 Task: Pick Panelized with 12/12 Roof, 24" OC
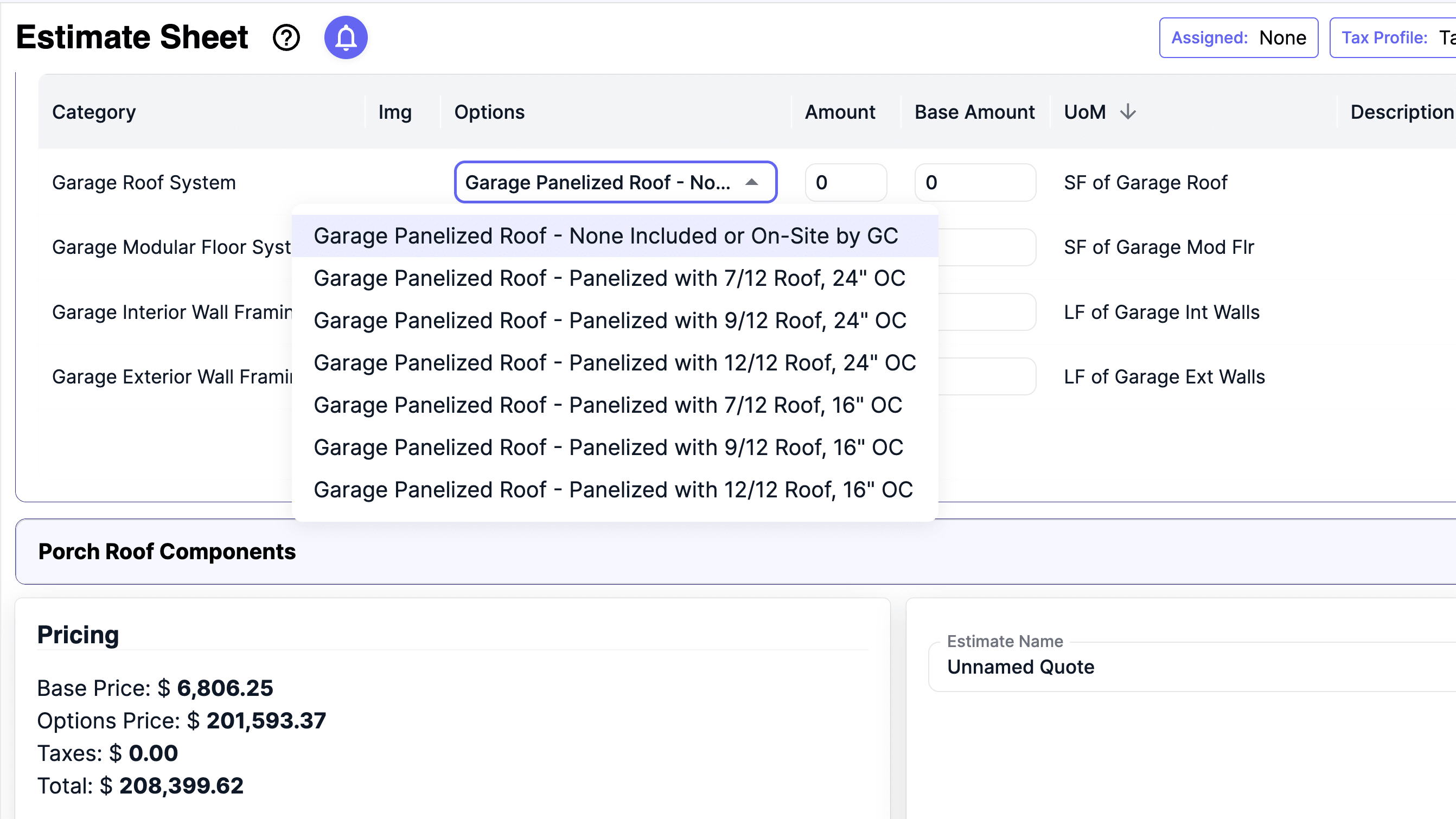[615, 363]
